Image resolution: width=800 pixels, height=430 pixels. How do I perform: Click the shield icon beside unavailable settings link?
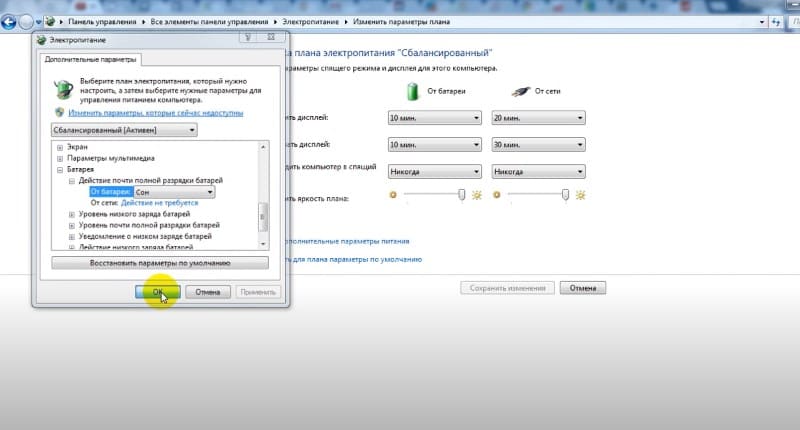[60, 114]
